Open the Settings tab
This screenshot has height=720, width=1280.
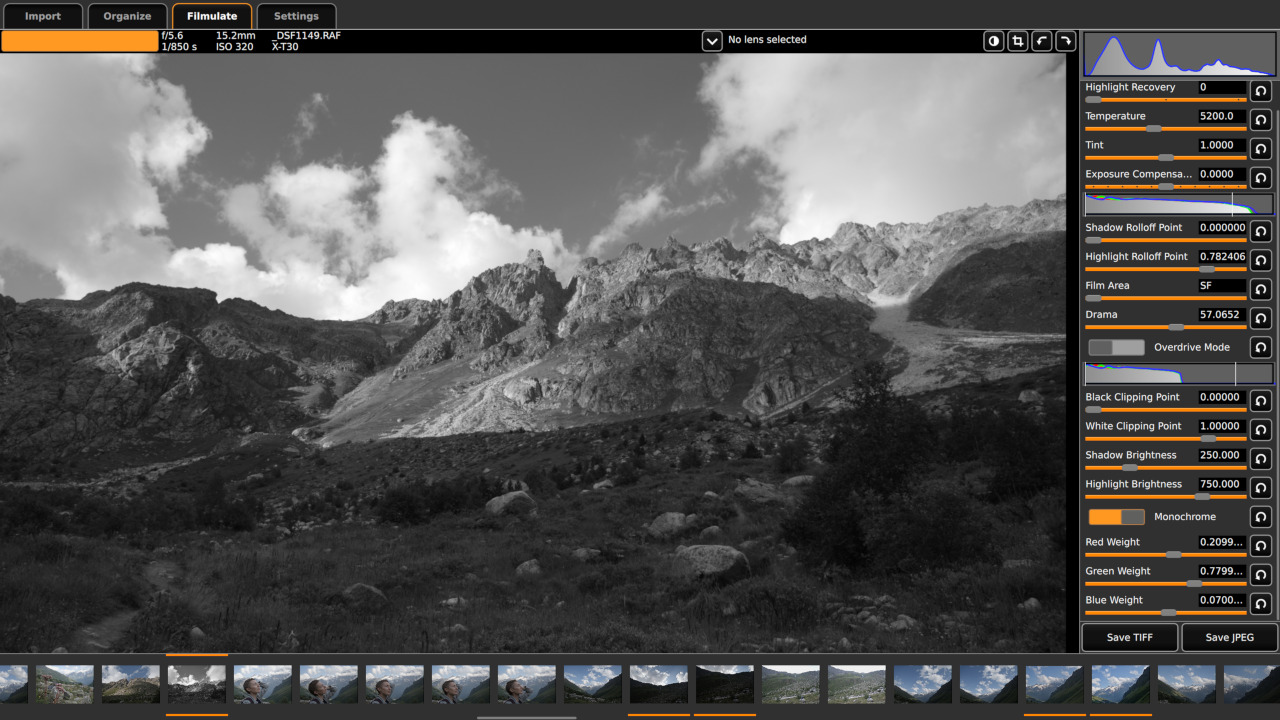pos(296,16)
